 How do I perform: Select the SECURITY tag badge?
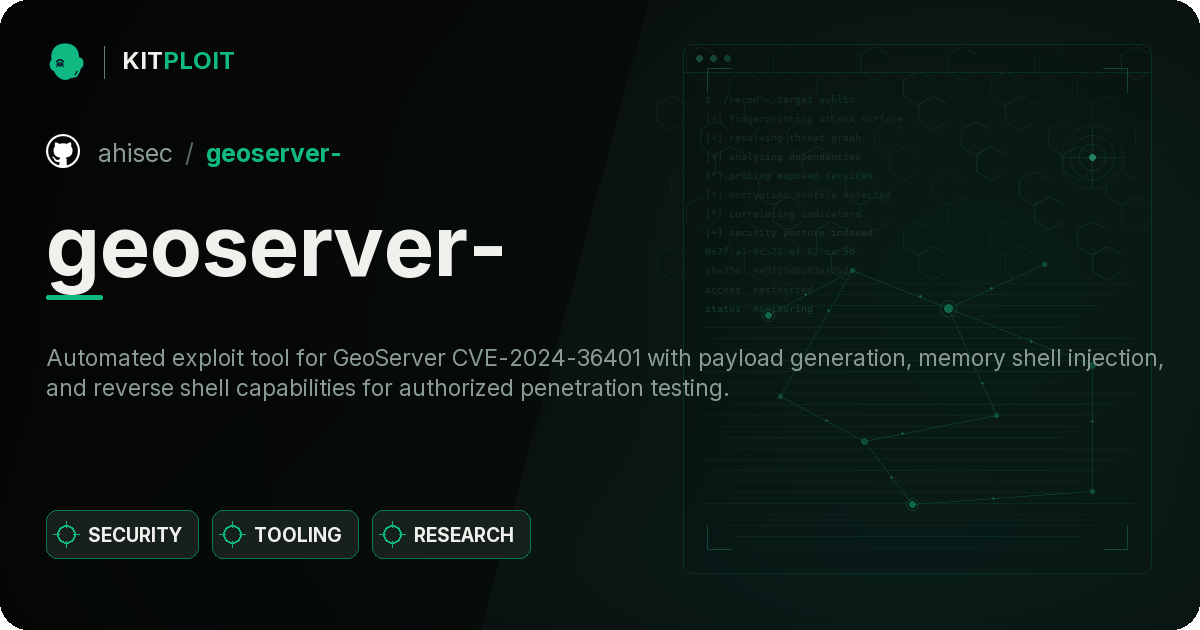click(x=122, y=535)
